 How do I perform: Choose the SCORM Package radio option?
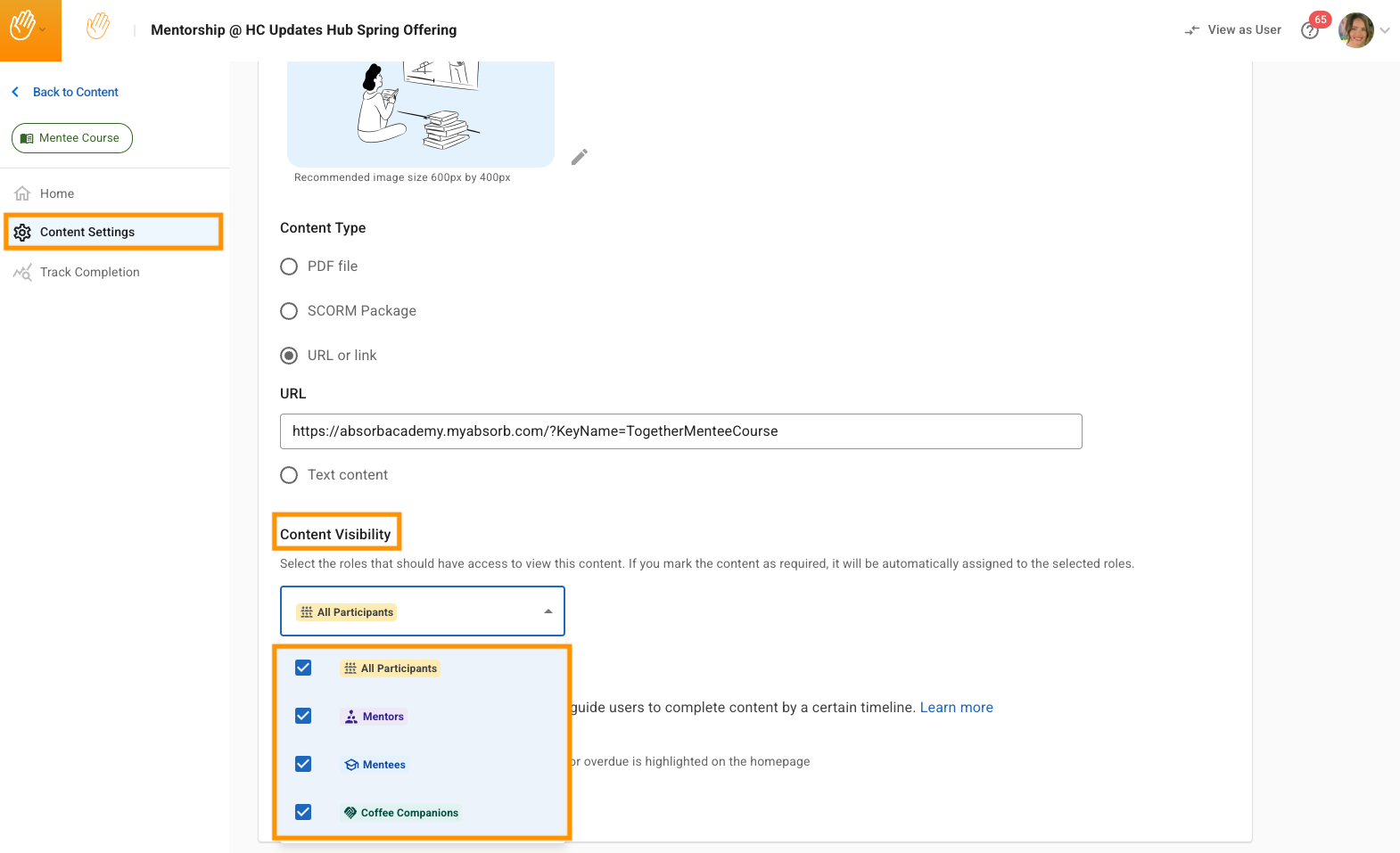(x=289, y=311)
